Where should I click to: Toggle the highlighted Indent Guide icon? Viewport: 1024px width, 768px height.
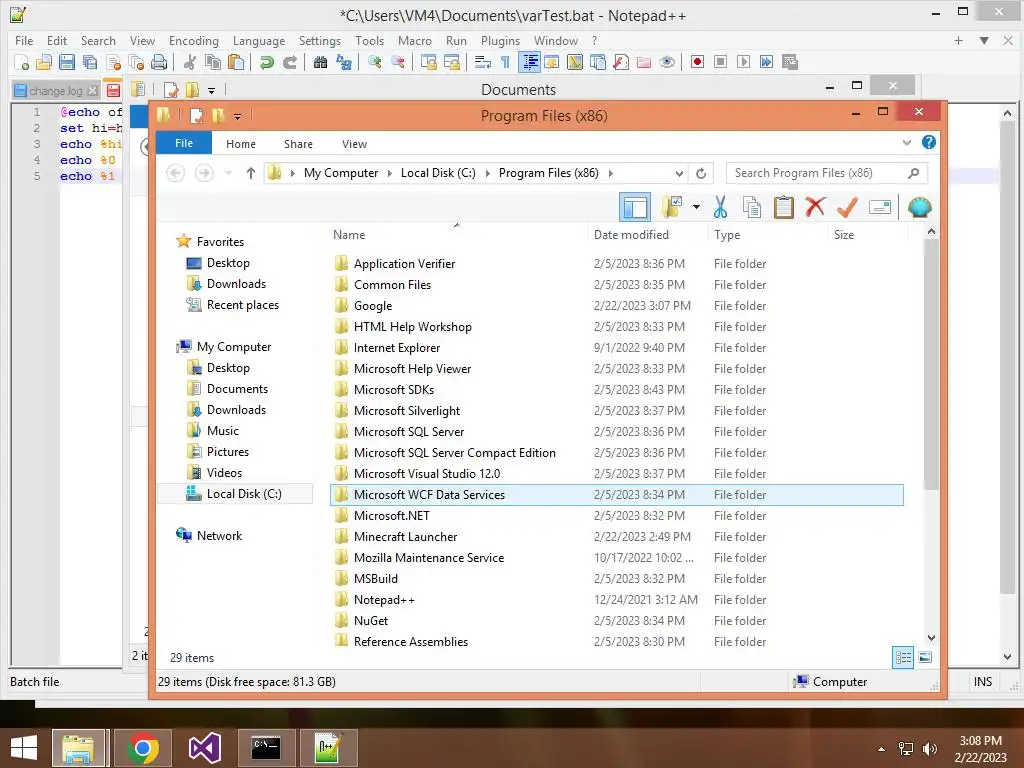click(x=530, y=62)
